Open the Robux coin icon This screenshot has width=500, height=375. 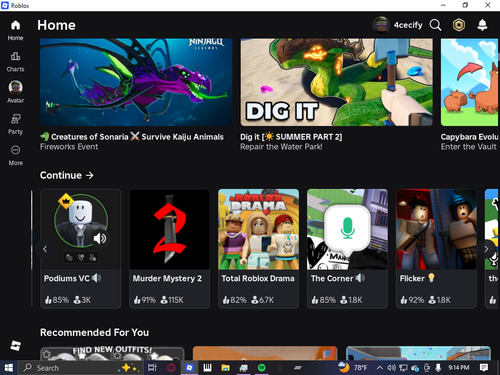459,25
